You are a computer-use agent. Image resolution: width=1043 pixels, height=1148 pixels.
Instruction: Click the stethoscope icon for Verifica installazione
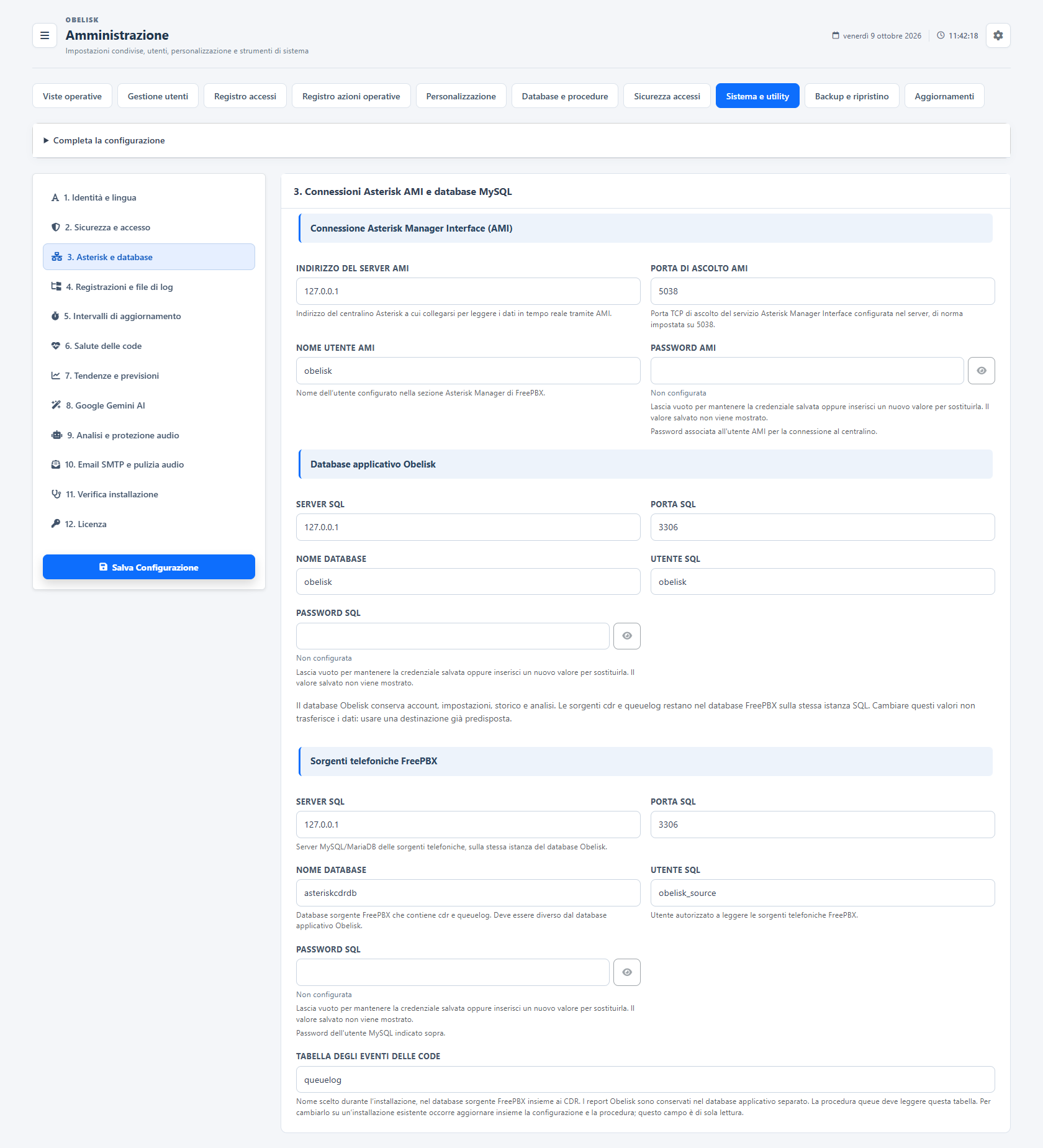[x=56, y=494]
